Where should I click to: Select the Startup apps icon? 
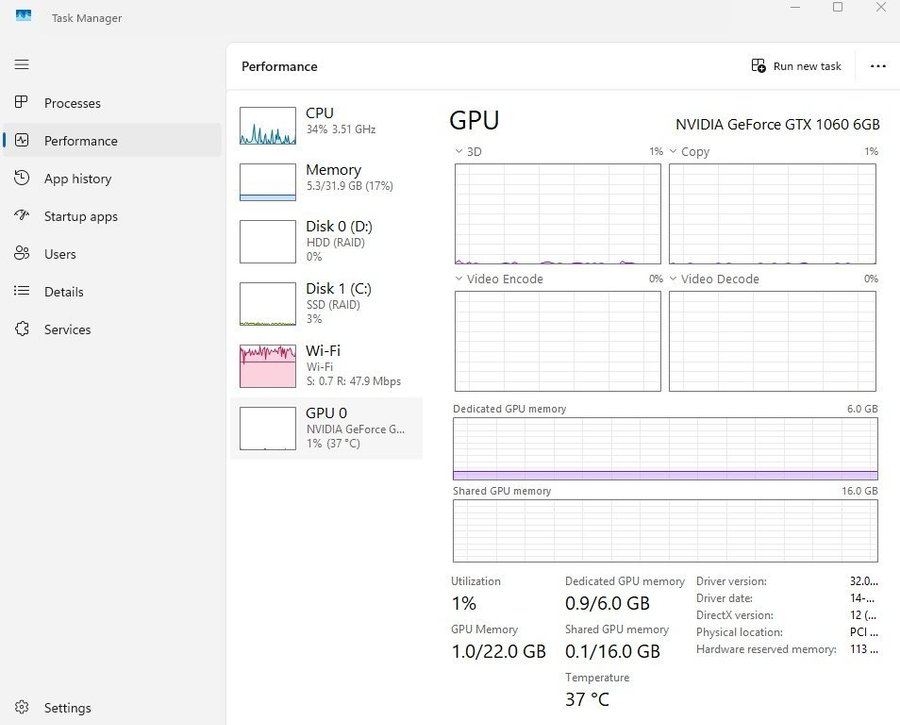[x=21, y=216]
